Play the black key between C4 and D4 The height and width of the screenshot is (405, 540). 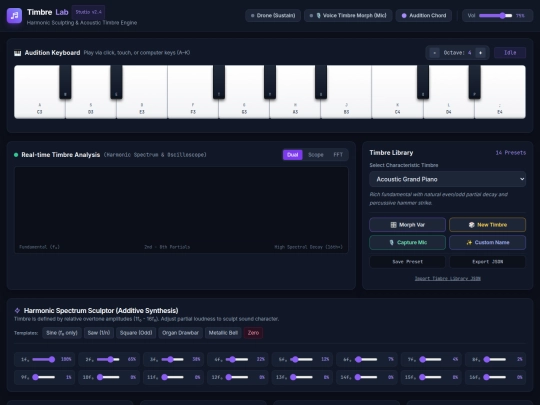point(423,82)
